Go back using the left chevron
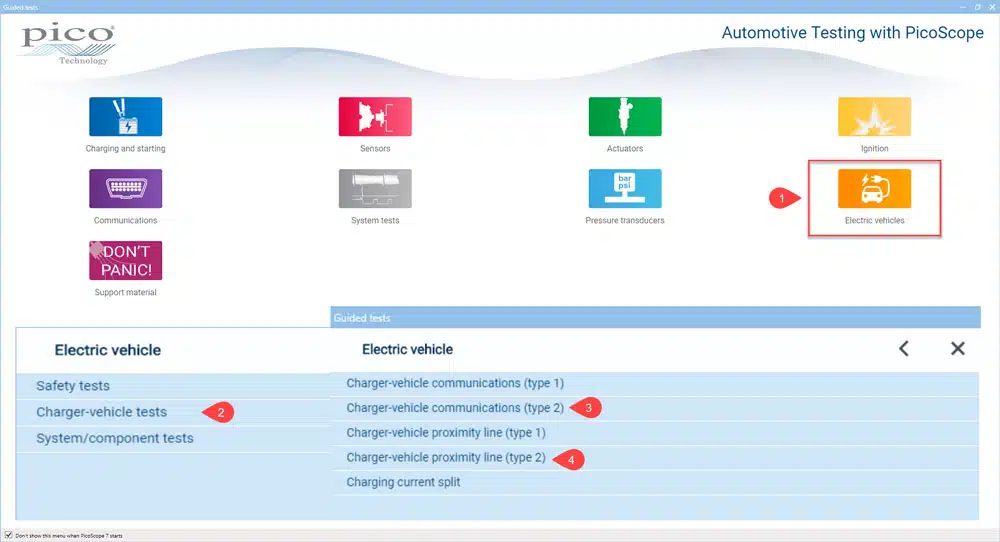Viewport: 1000px width, 542px height. click(904, 348)
